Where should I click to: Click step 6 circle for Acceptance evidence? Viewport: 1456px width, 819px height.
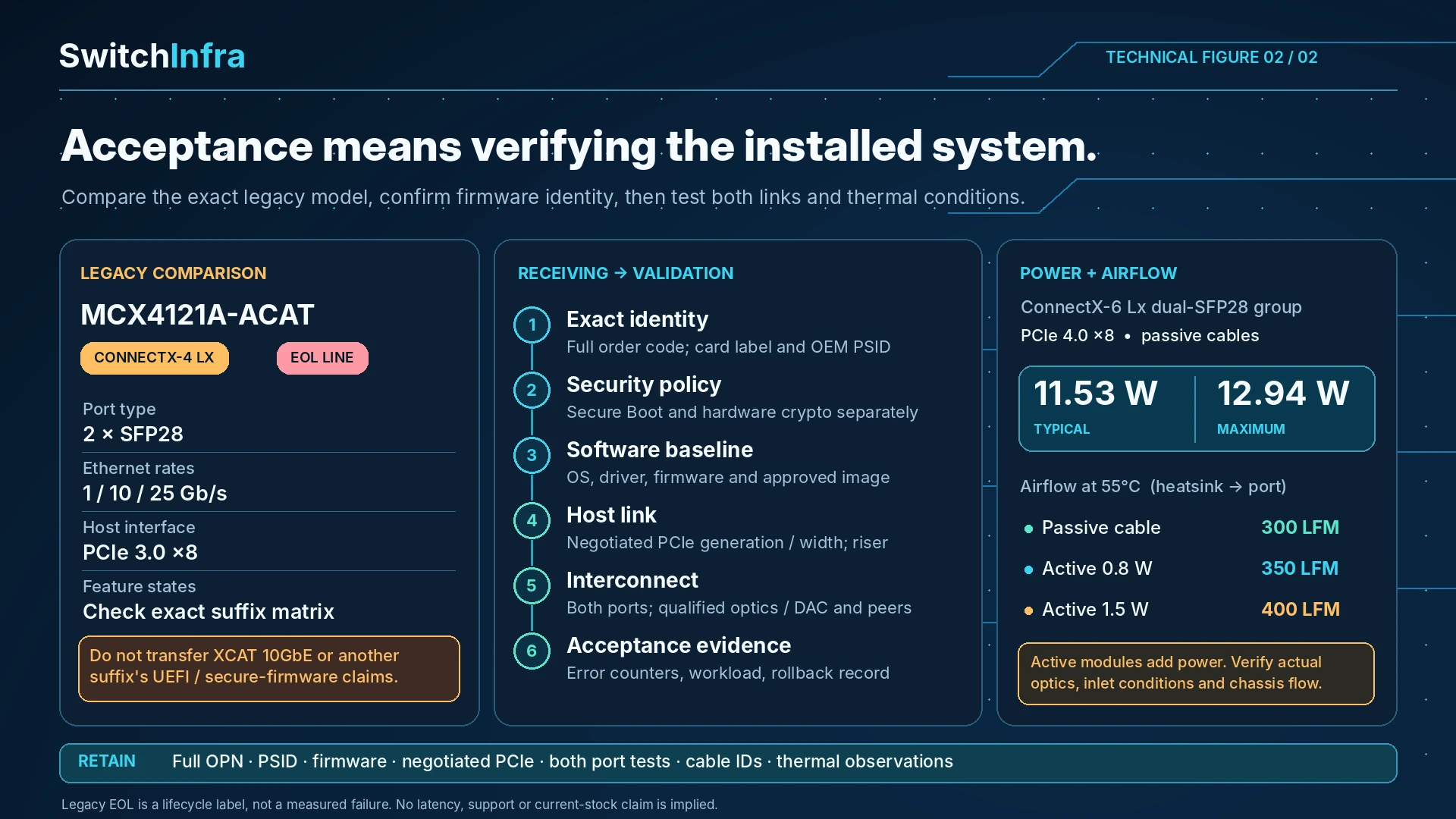(x=532, y=651)
